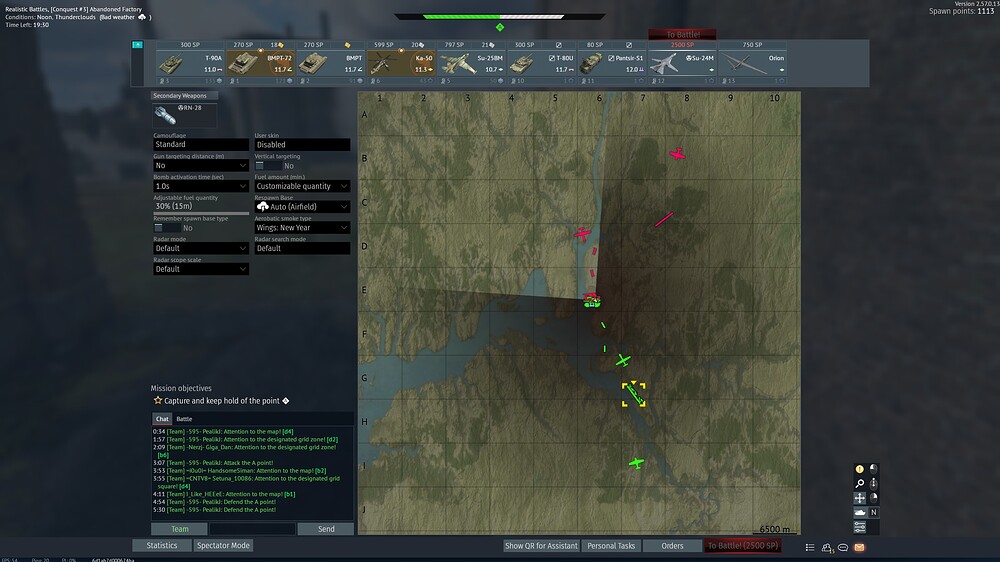Open Respawn Base dropdown
The width and height of the screenshot is (1000, 562).
(x=302, y=207)
